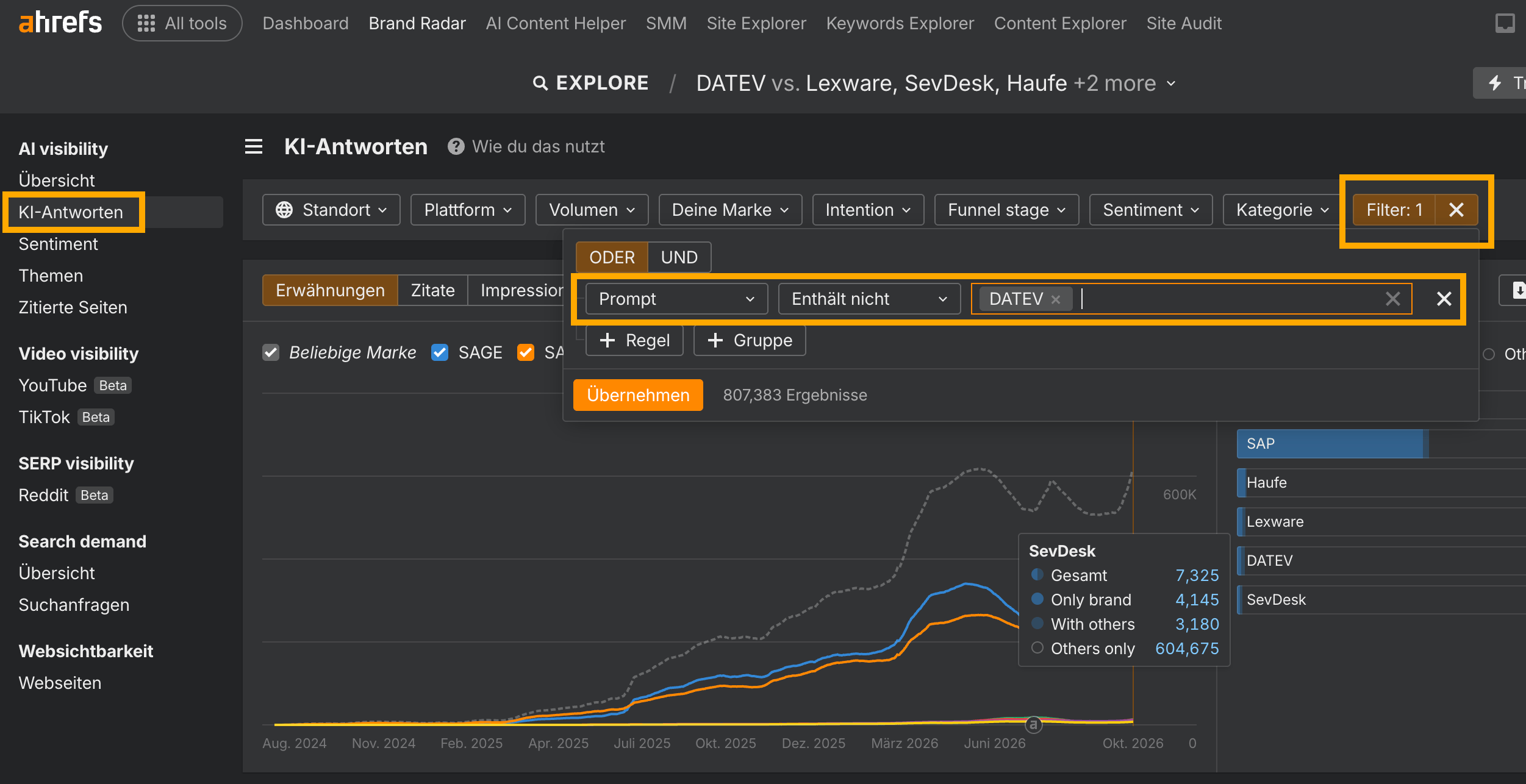Remove the DATEV tag chip

coord(1056,299)
